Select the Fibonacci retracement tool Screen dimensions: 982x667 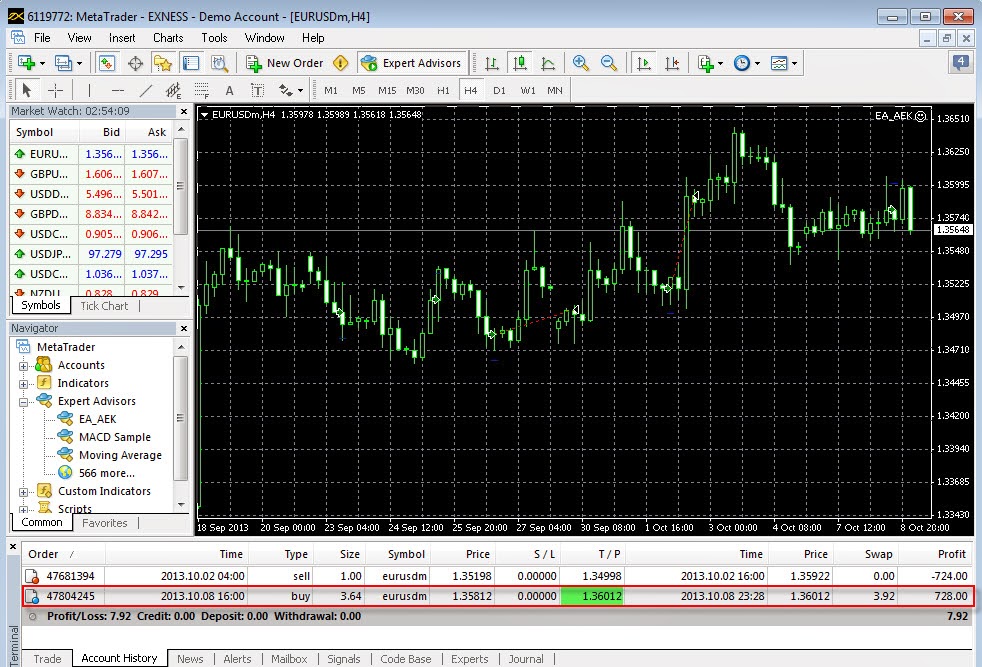pyautogui.click(x=202, y=91)
